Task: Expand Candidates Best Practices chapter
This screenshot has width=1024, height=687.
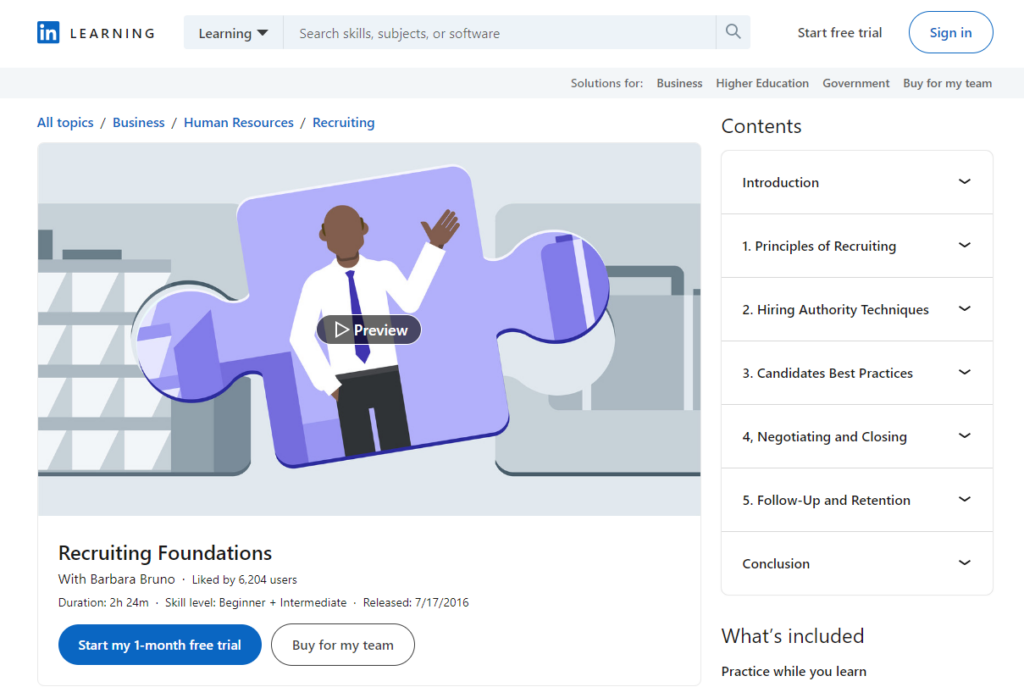Action: [857, 372]
